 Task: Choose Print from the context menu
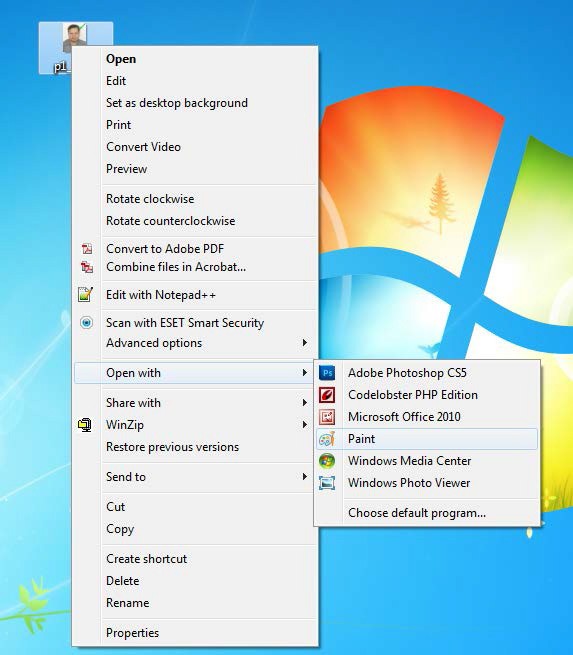coord(195,125)
